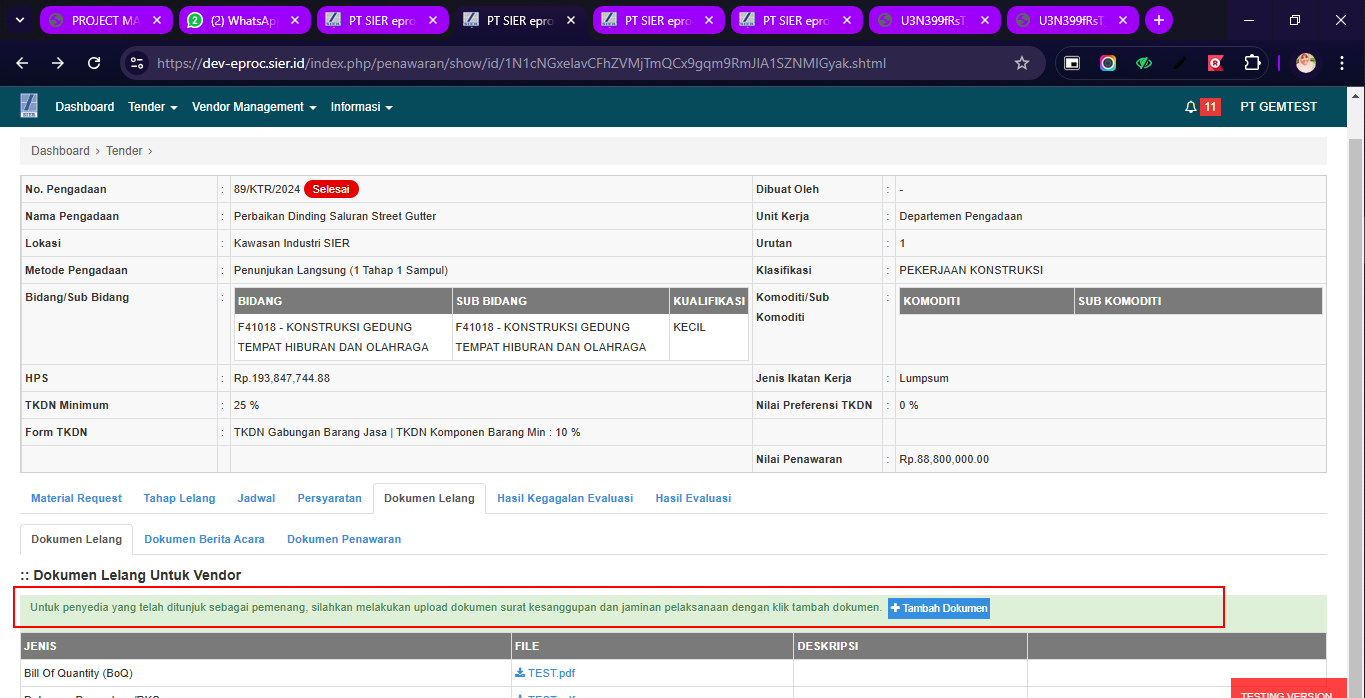Image resolution: width=1365 pixels, height=698 pixels.
Task: Open browser Extensions puzzle icon
Action: pos(1252,63)
